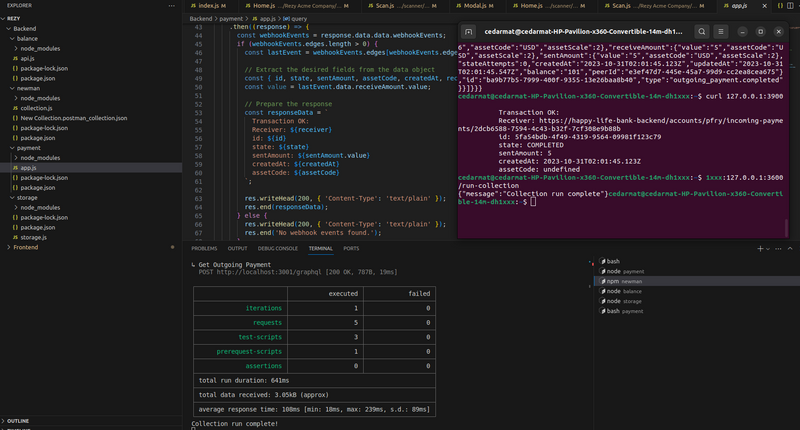Open package.json under the newman folder
Image resolution: width=800 pixels, height=430 pixels.
[91, 138]
